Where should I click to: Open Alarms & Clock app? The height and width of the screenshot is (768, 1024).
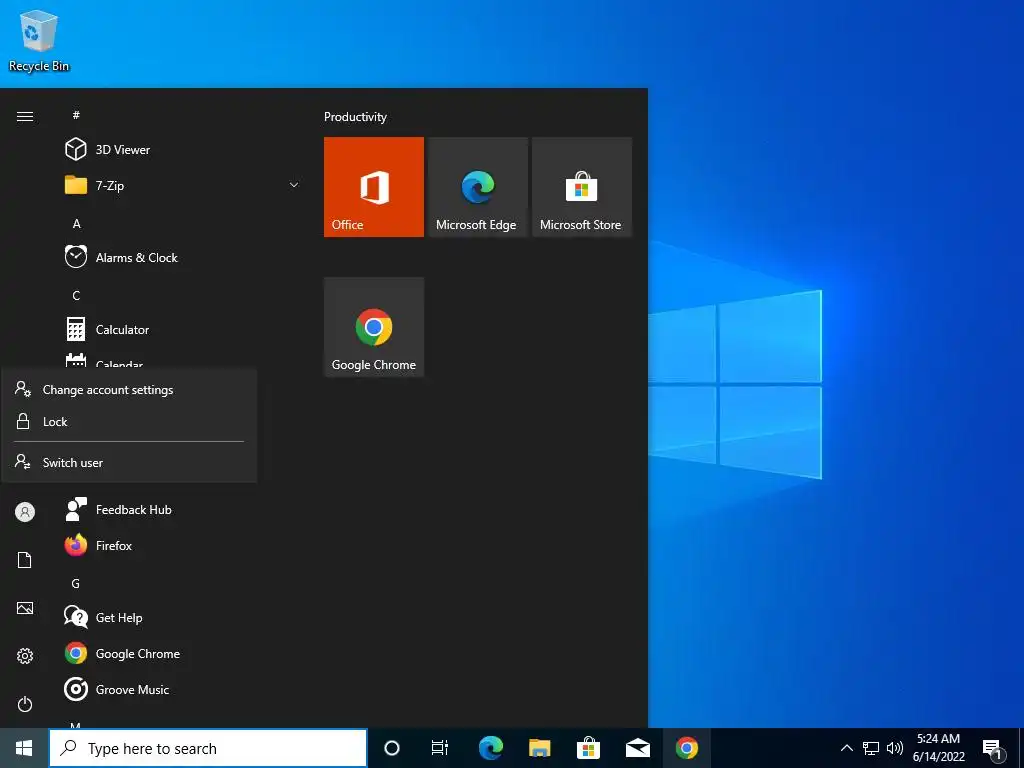(x=183, y=257)
